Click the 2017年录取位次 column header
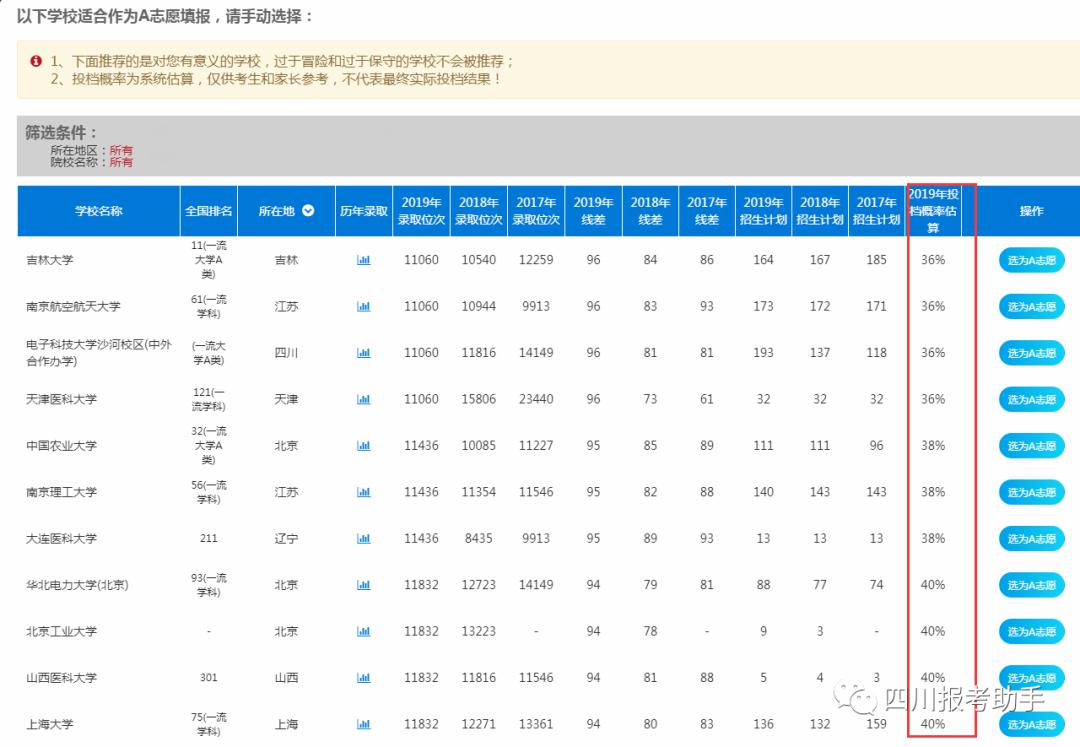This screenshot has height=747, width=1080. (535, 211)
